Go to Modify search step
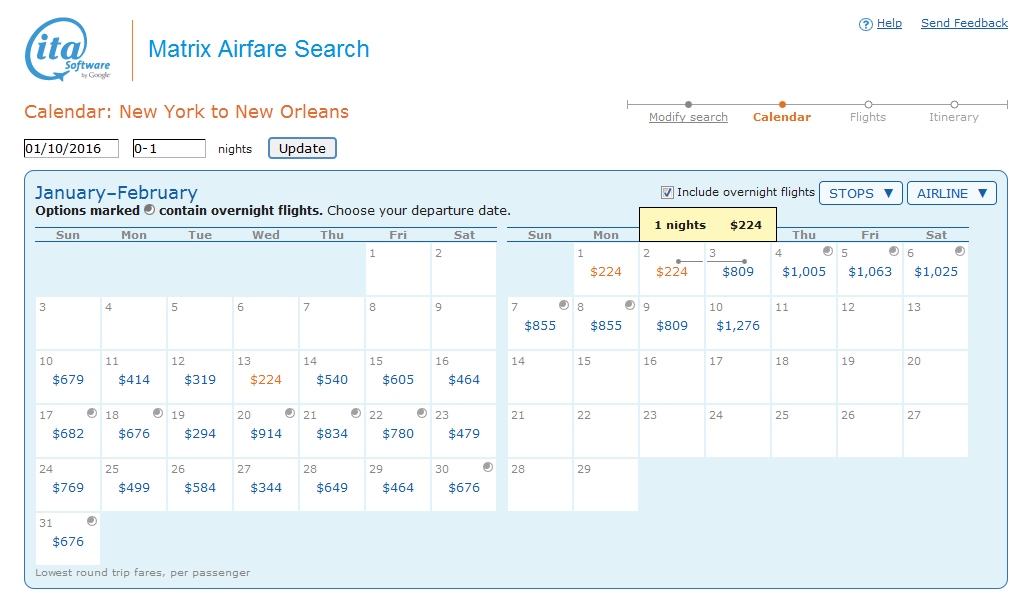This screenshot has height=605, width=1032. 688,117
